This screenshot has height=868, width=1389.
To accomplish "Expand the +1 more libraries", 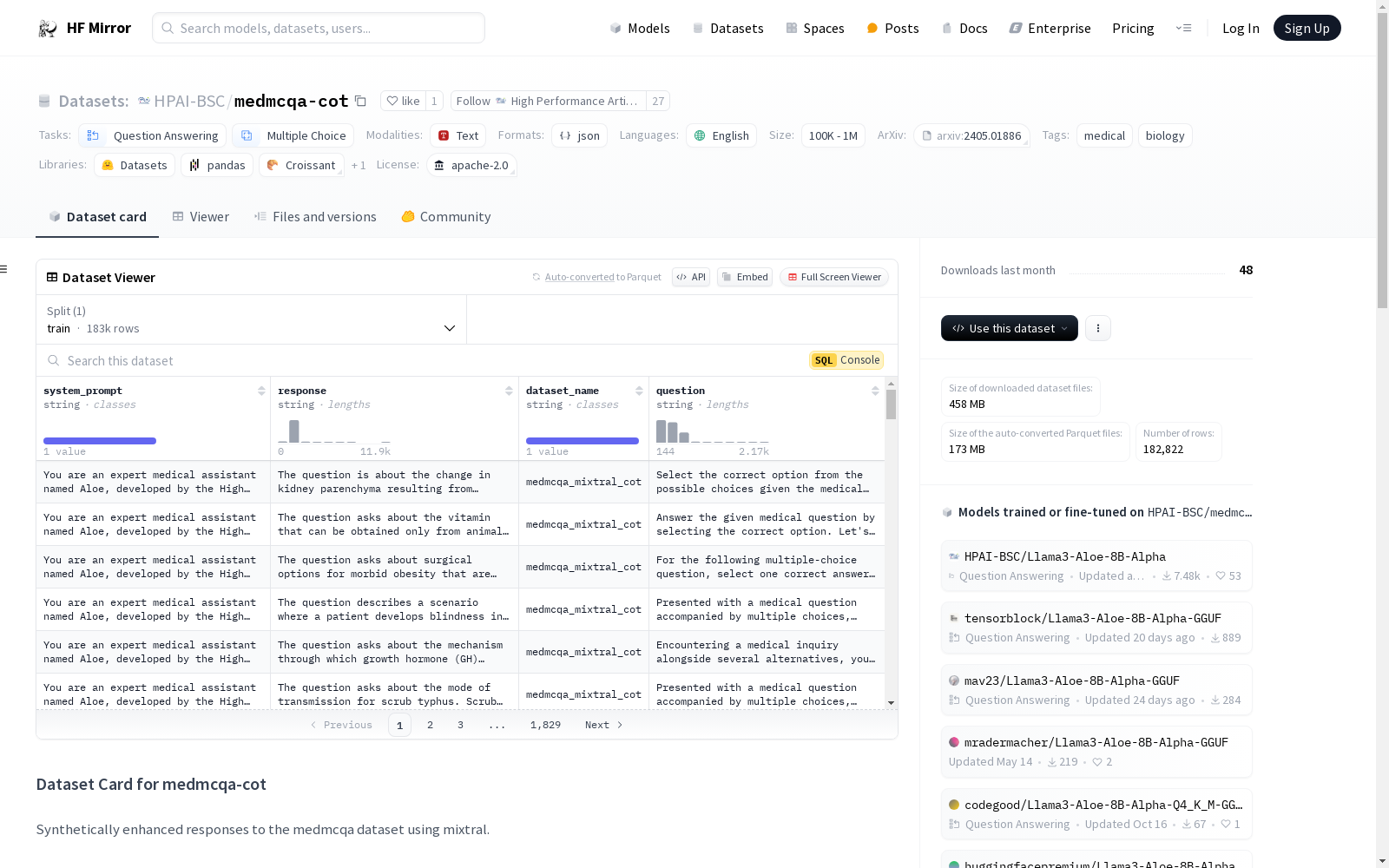I will 359,165.
